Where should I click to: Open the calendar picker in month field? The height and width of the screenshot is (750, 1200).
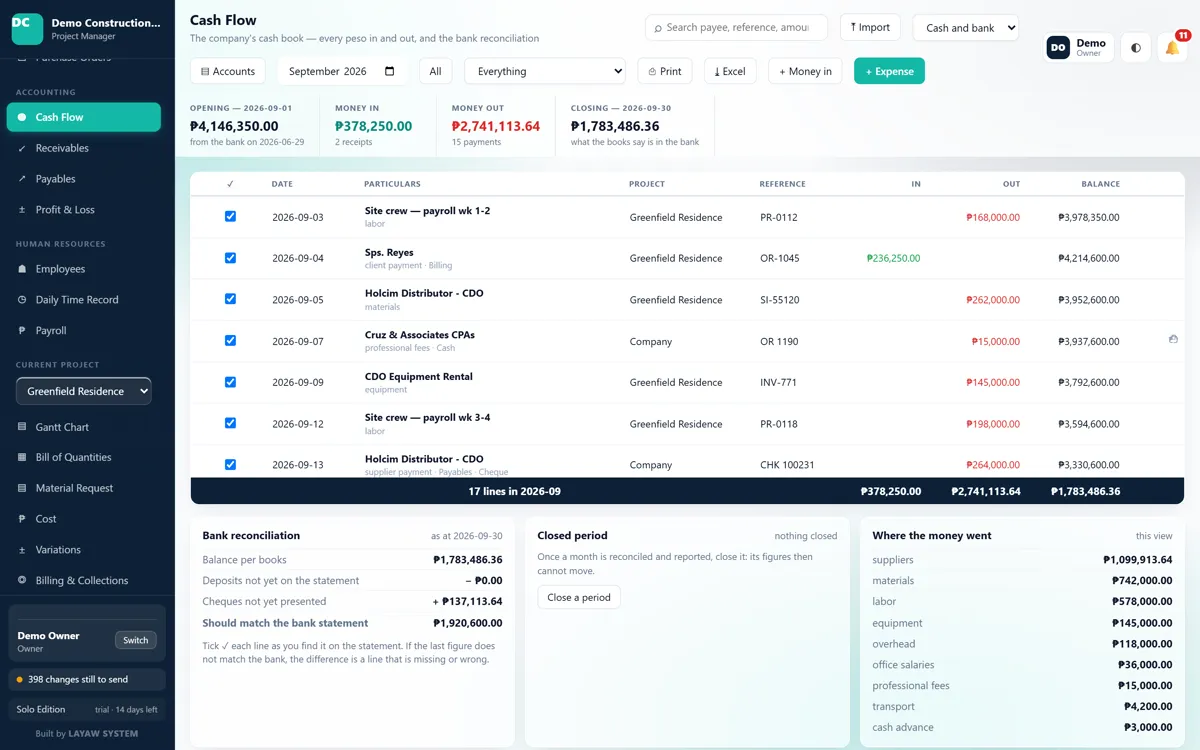pos(390,71)
